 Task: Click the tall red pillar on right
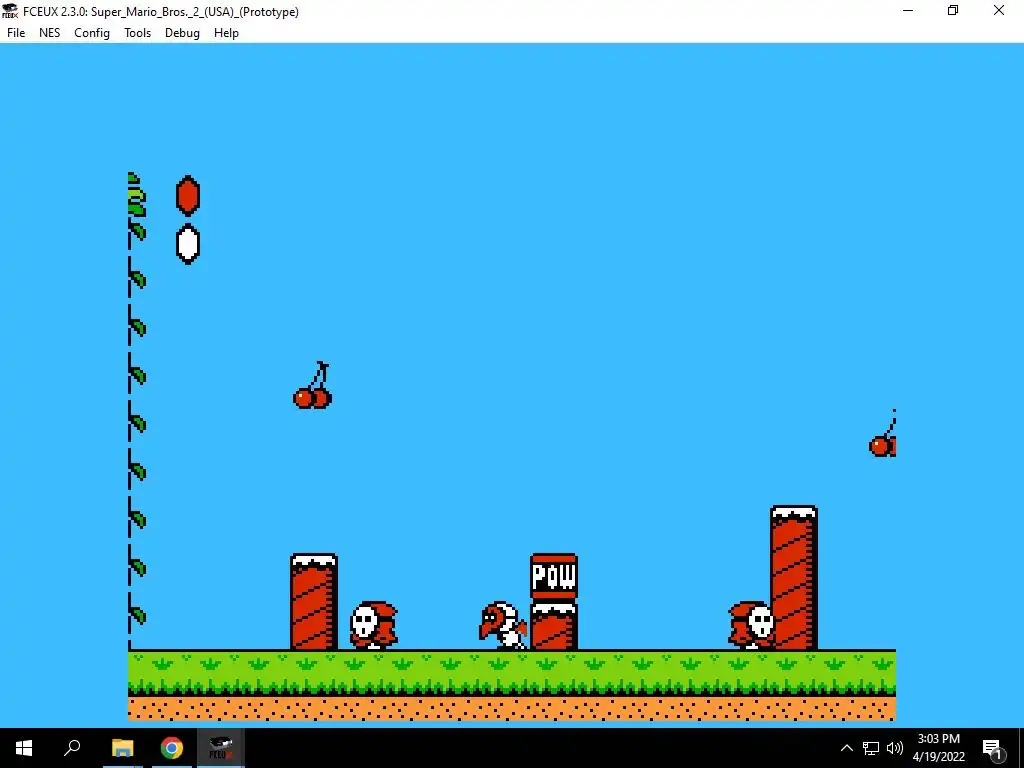pos(794,577)
